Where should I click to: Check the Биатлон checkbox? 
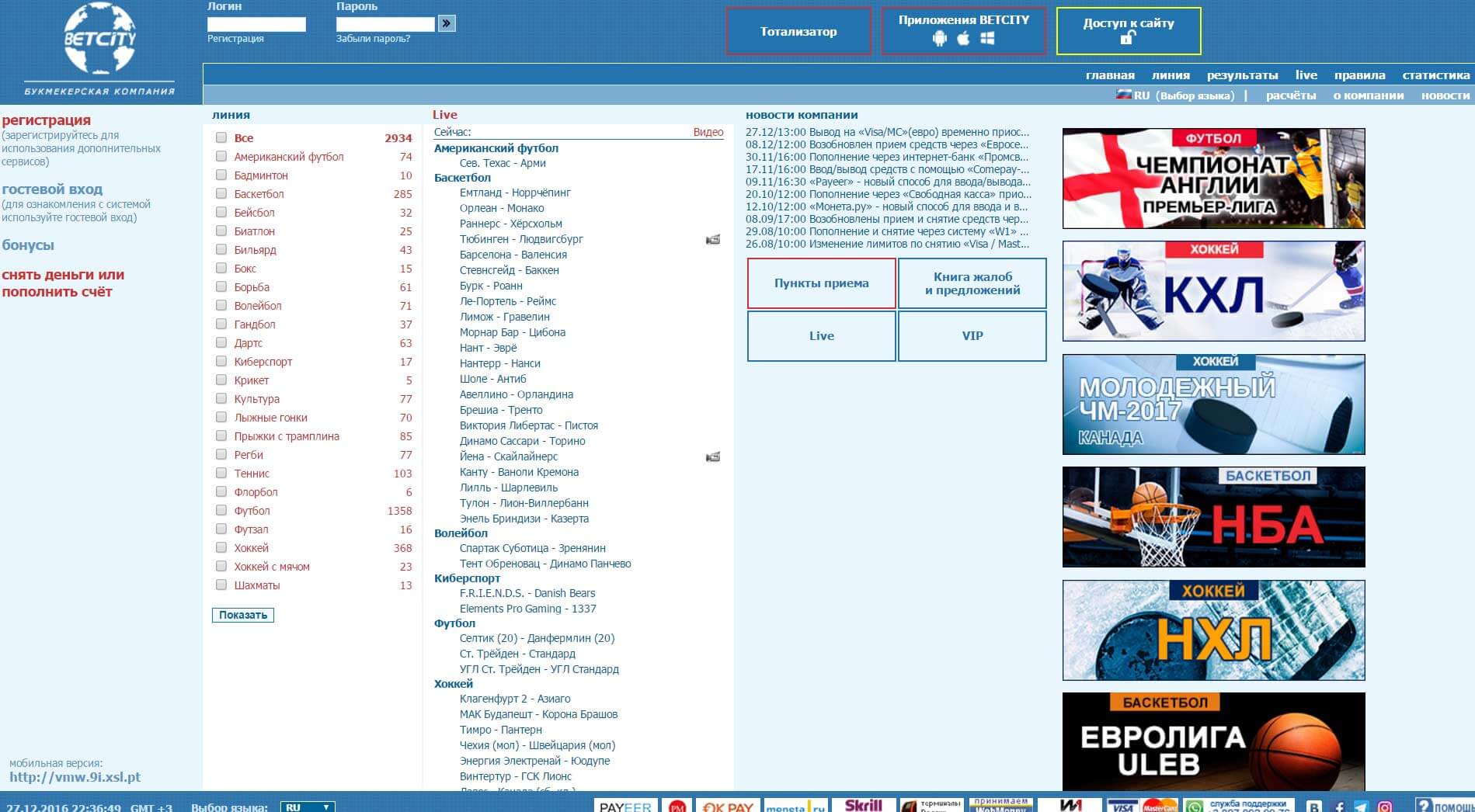point(221,231)
